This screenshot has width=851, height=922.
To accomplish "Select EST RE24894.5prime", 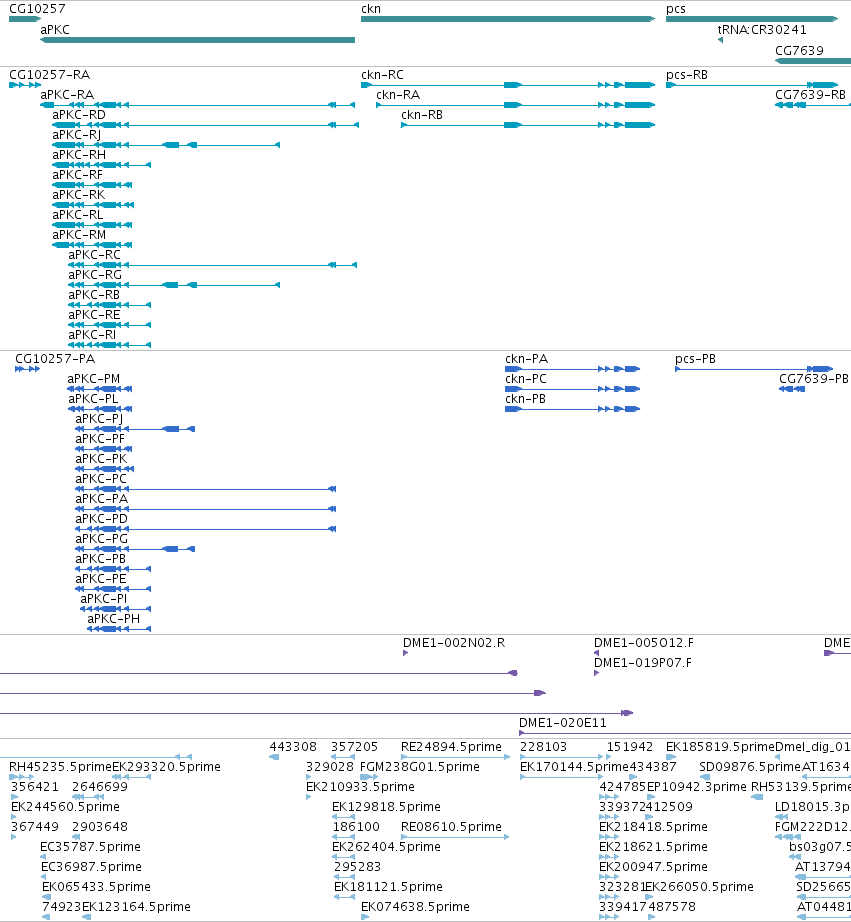I will (451, 747).
